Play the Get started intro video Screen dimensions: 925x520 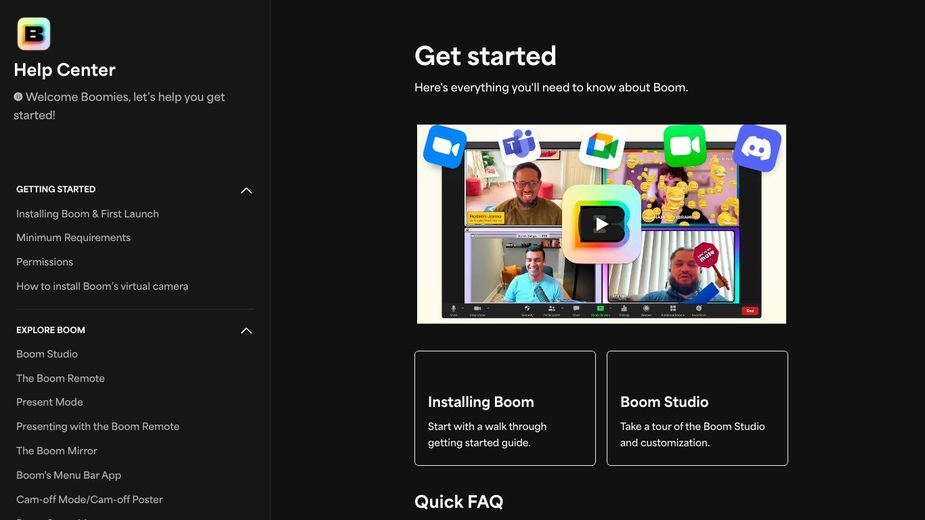pos(601,224)
